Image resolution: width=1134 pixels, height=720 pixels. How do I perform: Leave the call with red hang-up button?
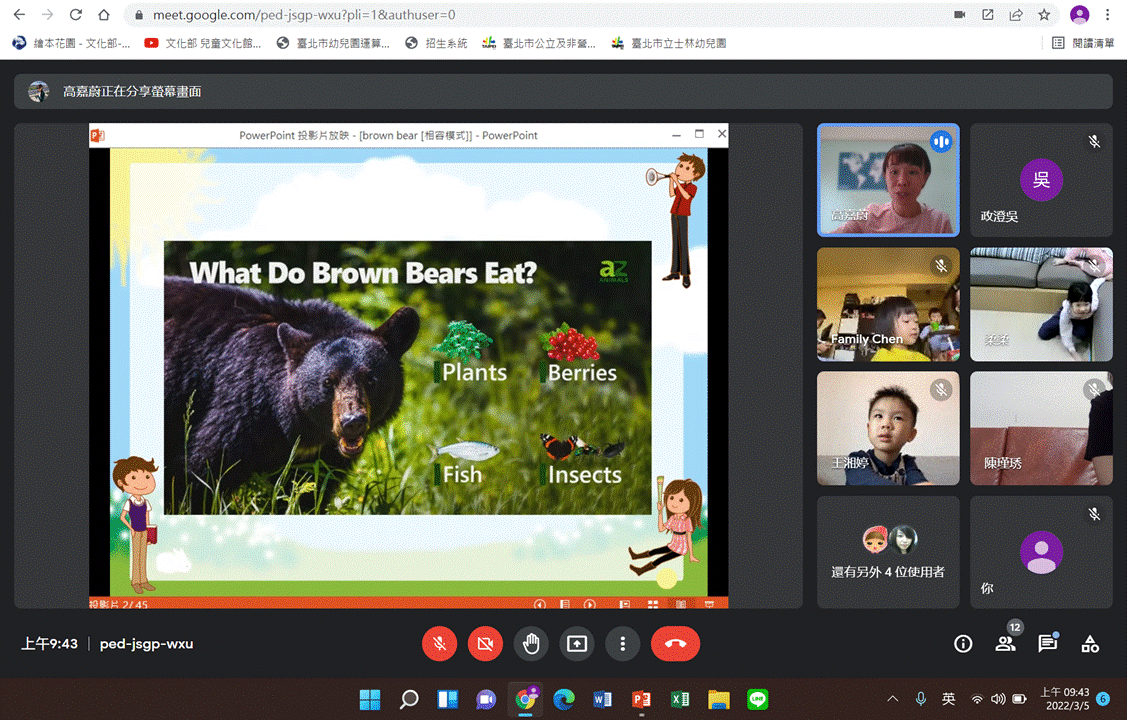675,644
